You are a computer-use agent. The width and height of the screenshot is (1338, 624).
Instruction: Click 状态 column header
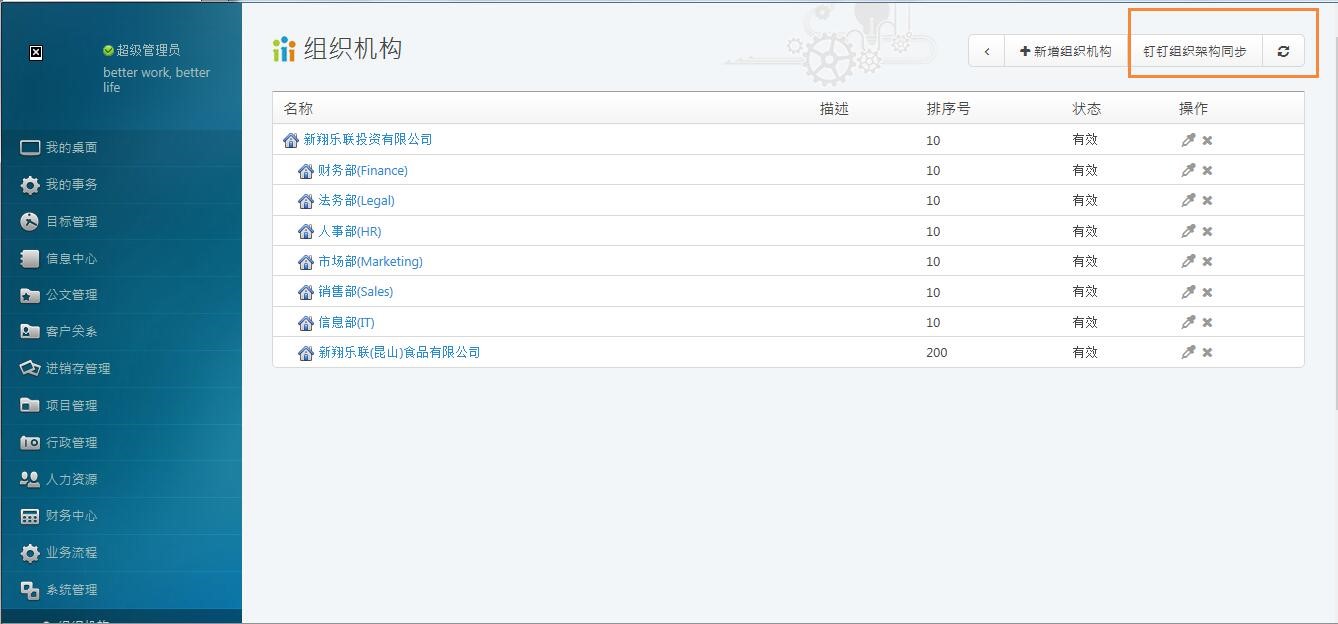1086,108
